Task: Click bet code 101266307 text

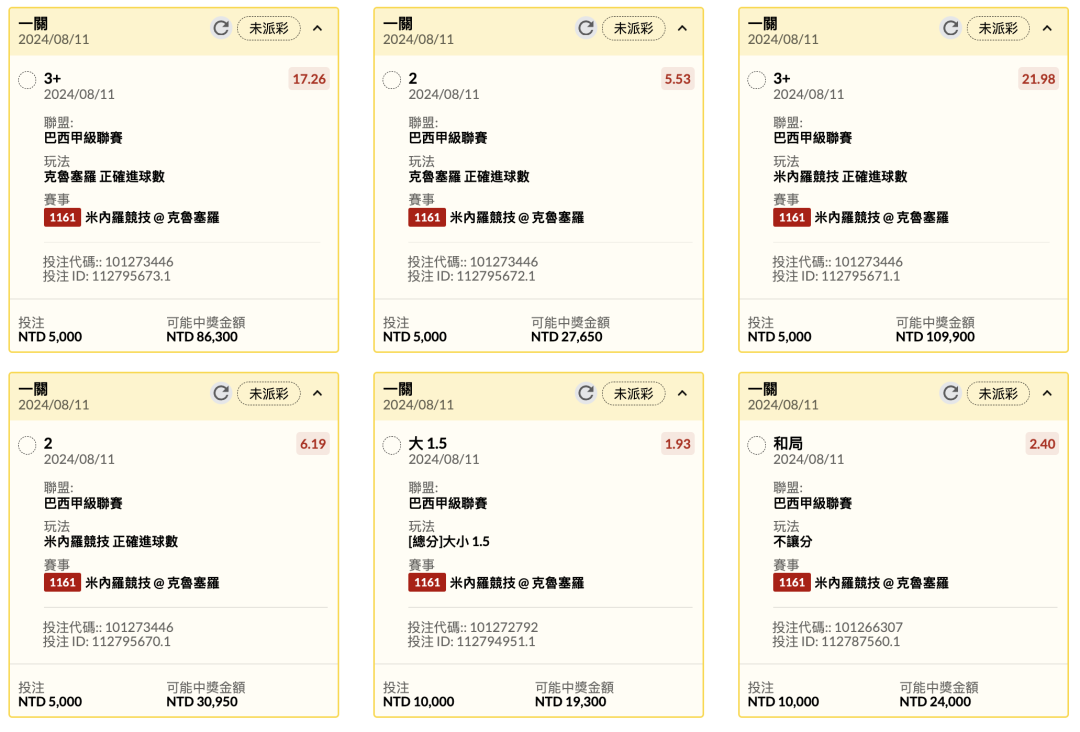Action: pos(838,627)
